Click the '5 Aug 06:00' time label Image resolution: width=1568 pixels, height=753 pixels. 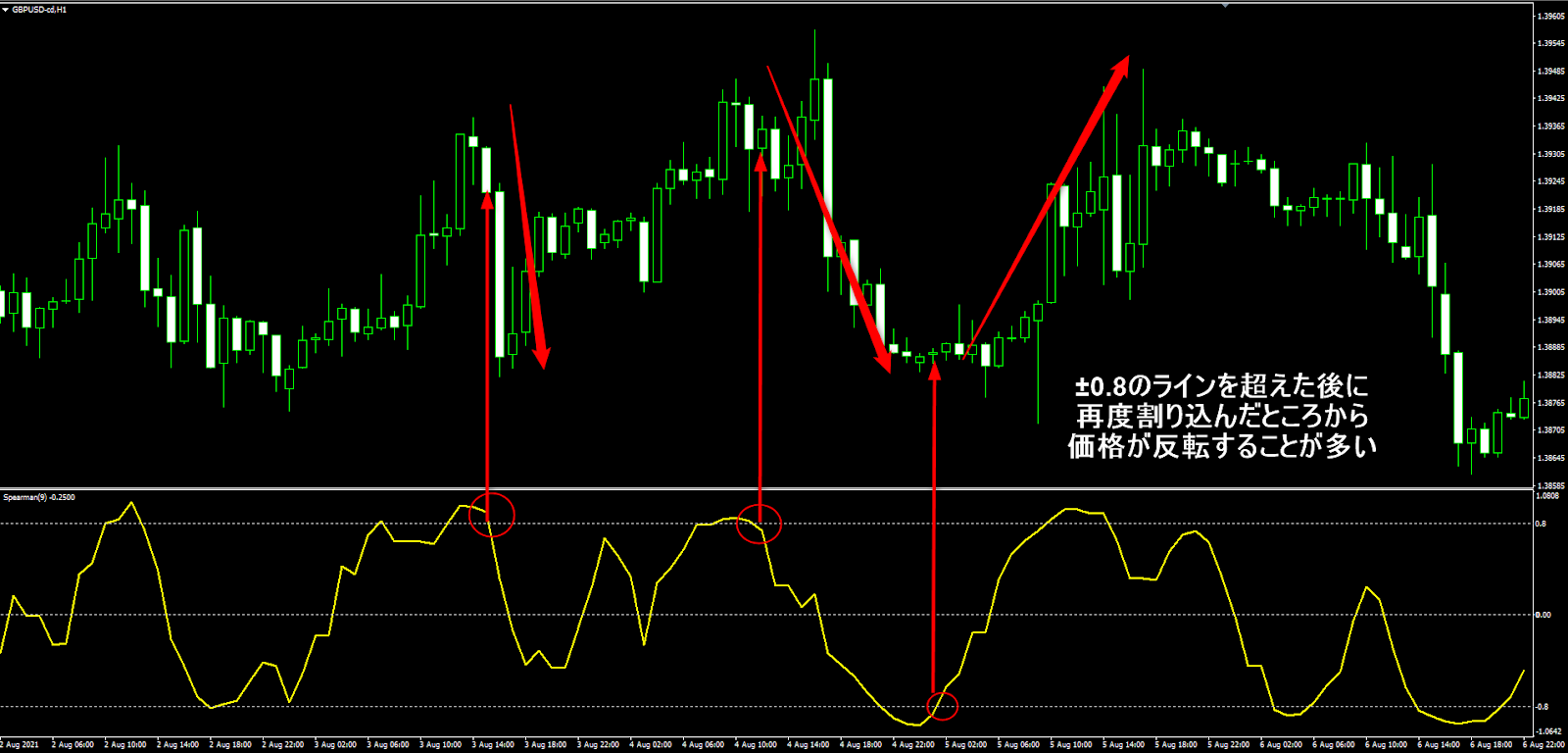1019,745
